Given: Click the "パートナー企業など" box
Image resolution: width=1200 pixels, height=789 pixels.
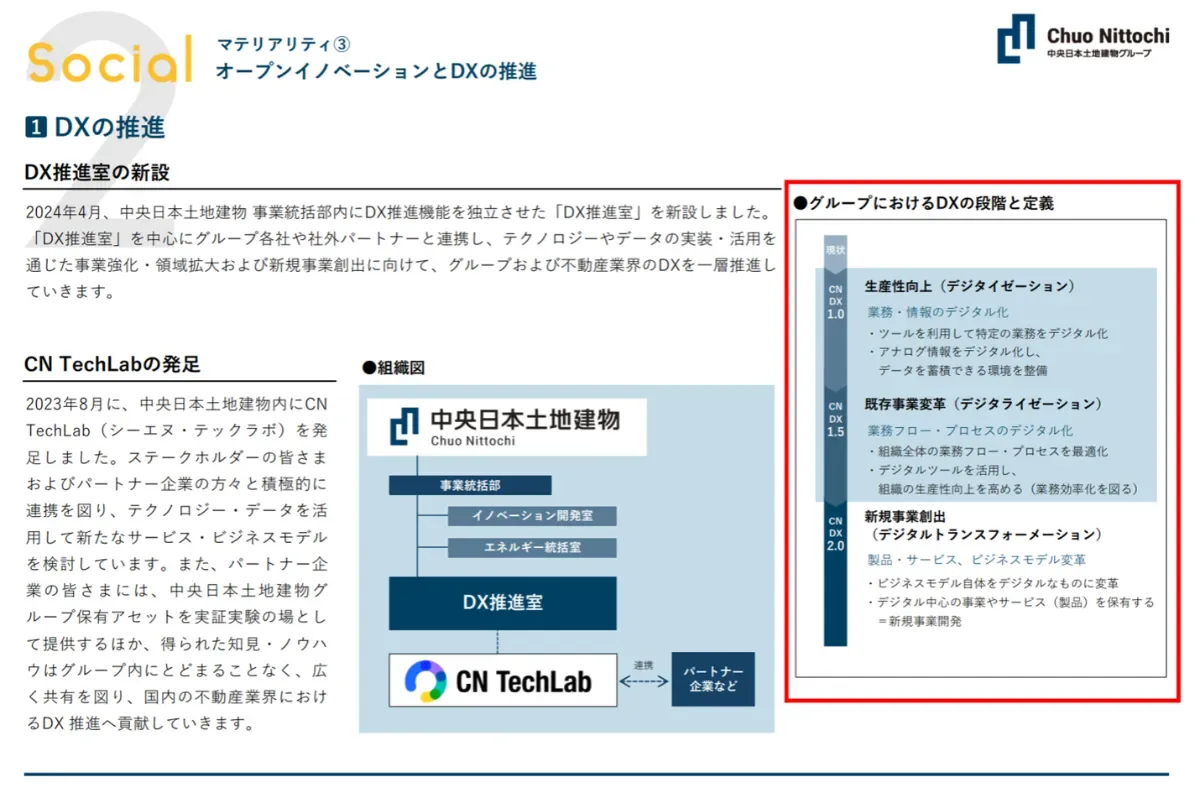Looking at the screenshot, I should [x=713, y=680].
